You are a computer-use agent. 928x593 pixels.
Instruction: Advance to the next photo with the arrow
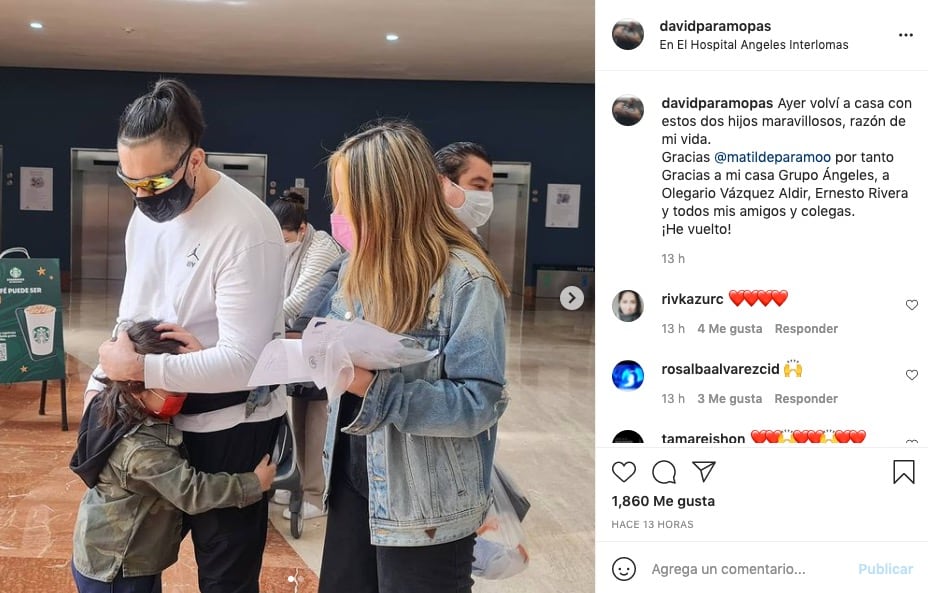point(571,298)
